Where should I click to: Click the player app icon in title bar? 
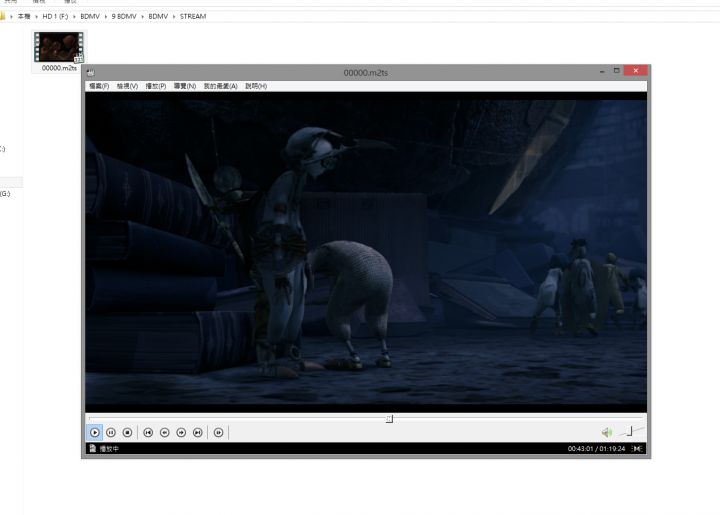click(91, 73)
